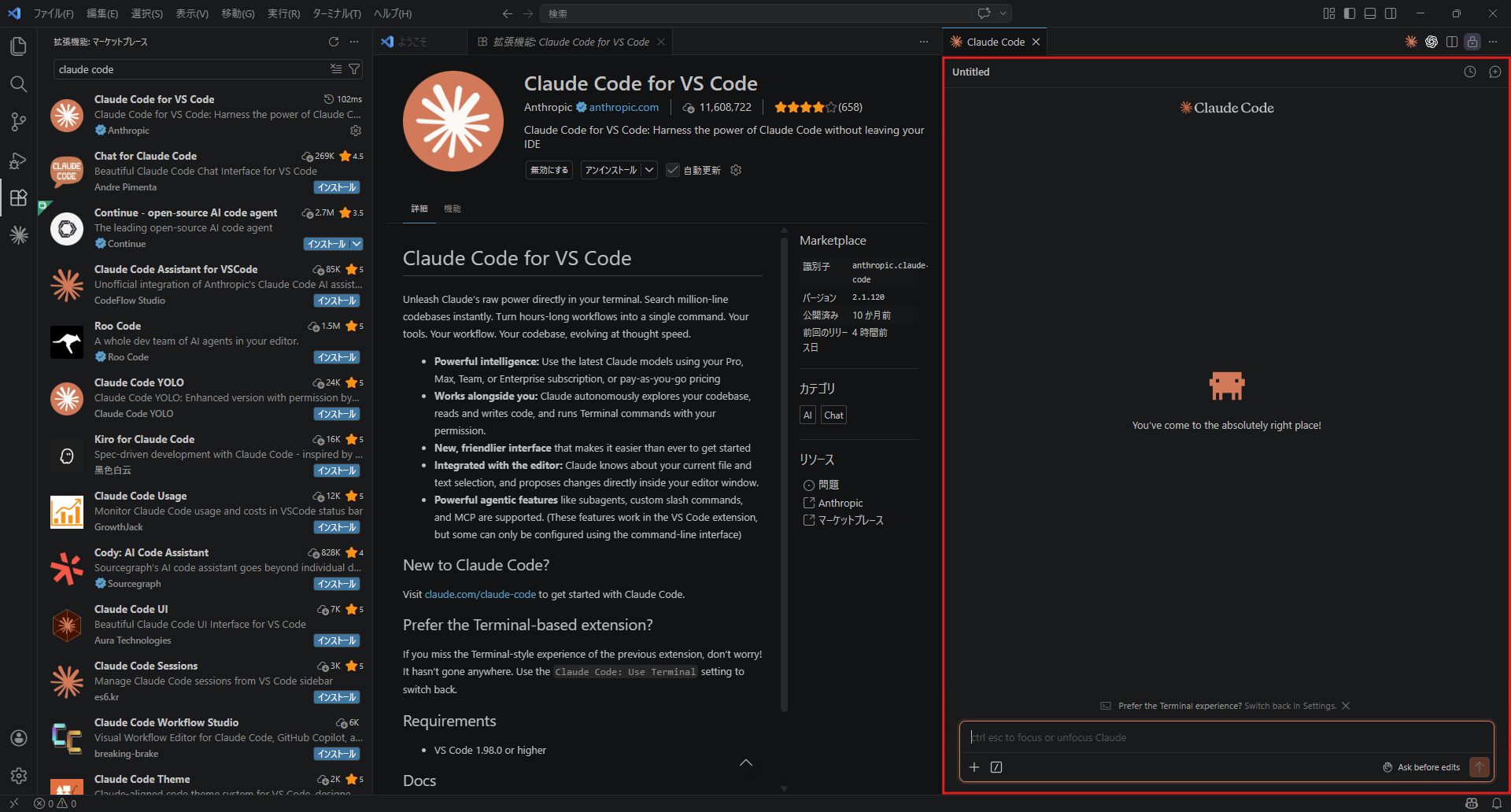Open Claude Code session history clock icon
Screen dimensions: 1511x812
coord(1469,72)
